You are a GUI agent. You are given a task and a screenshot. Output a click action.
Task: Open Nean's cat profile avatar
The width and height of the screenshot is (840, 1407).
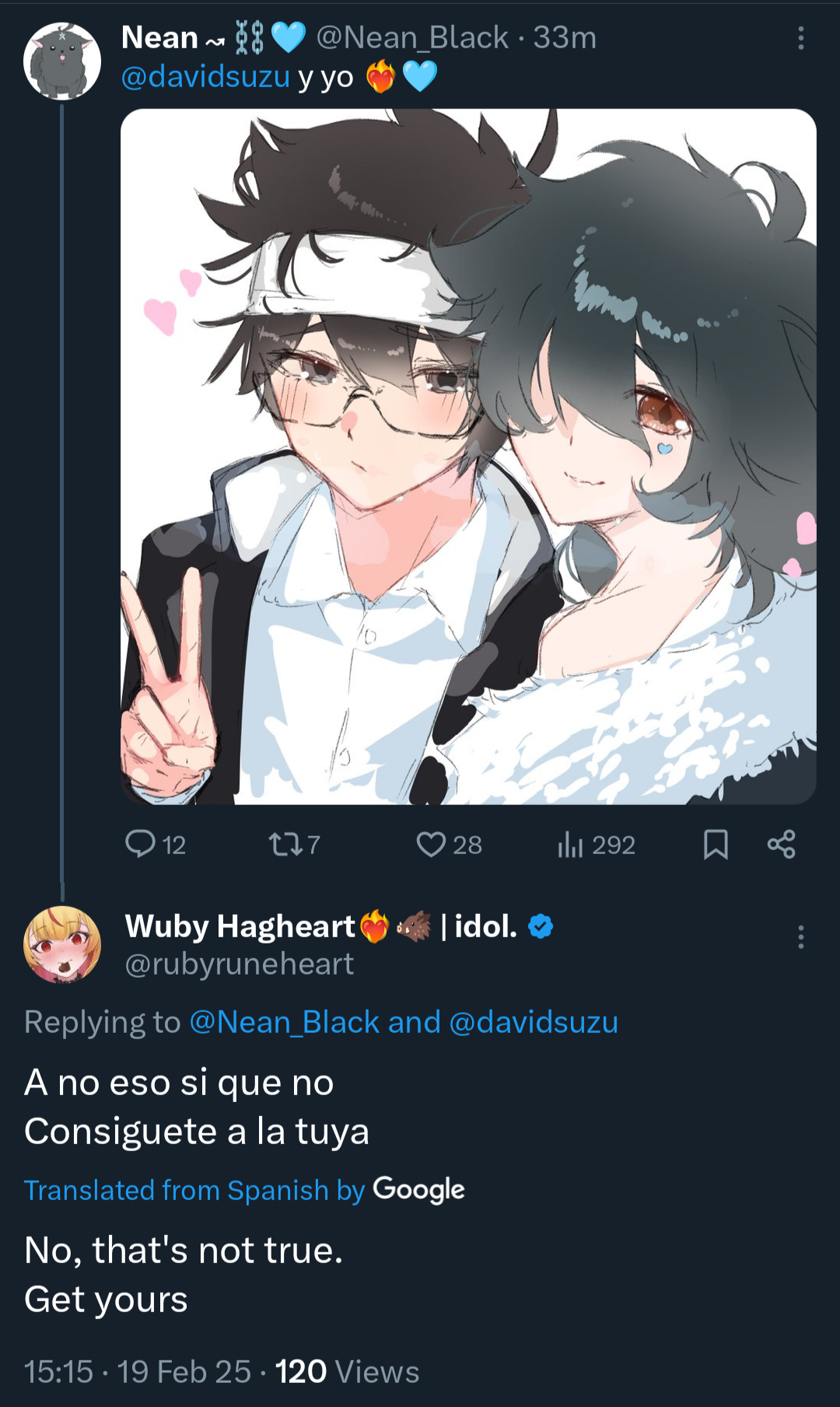62,61
